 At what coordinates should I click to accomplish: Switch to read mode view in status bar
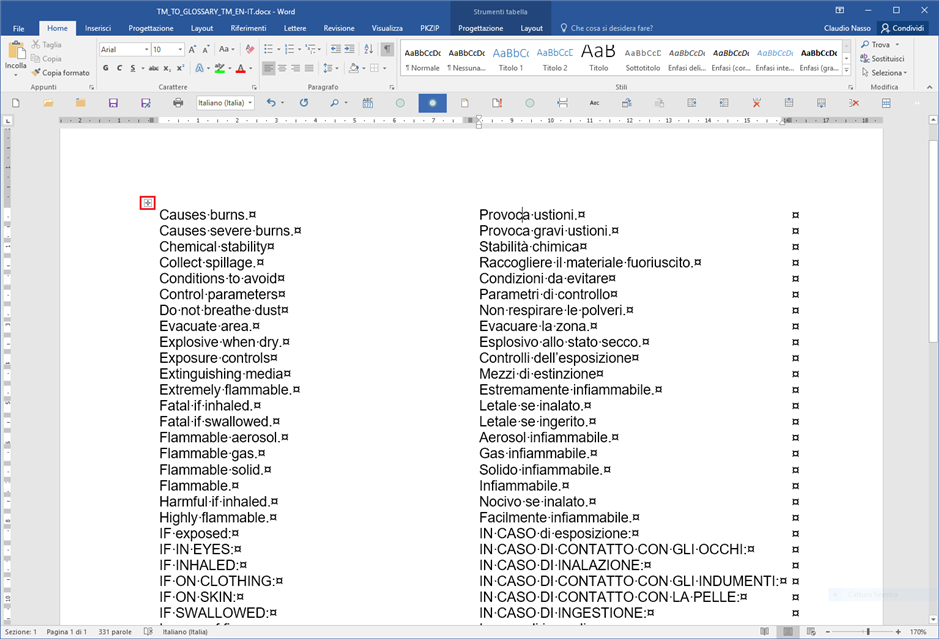[764, 632]
